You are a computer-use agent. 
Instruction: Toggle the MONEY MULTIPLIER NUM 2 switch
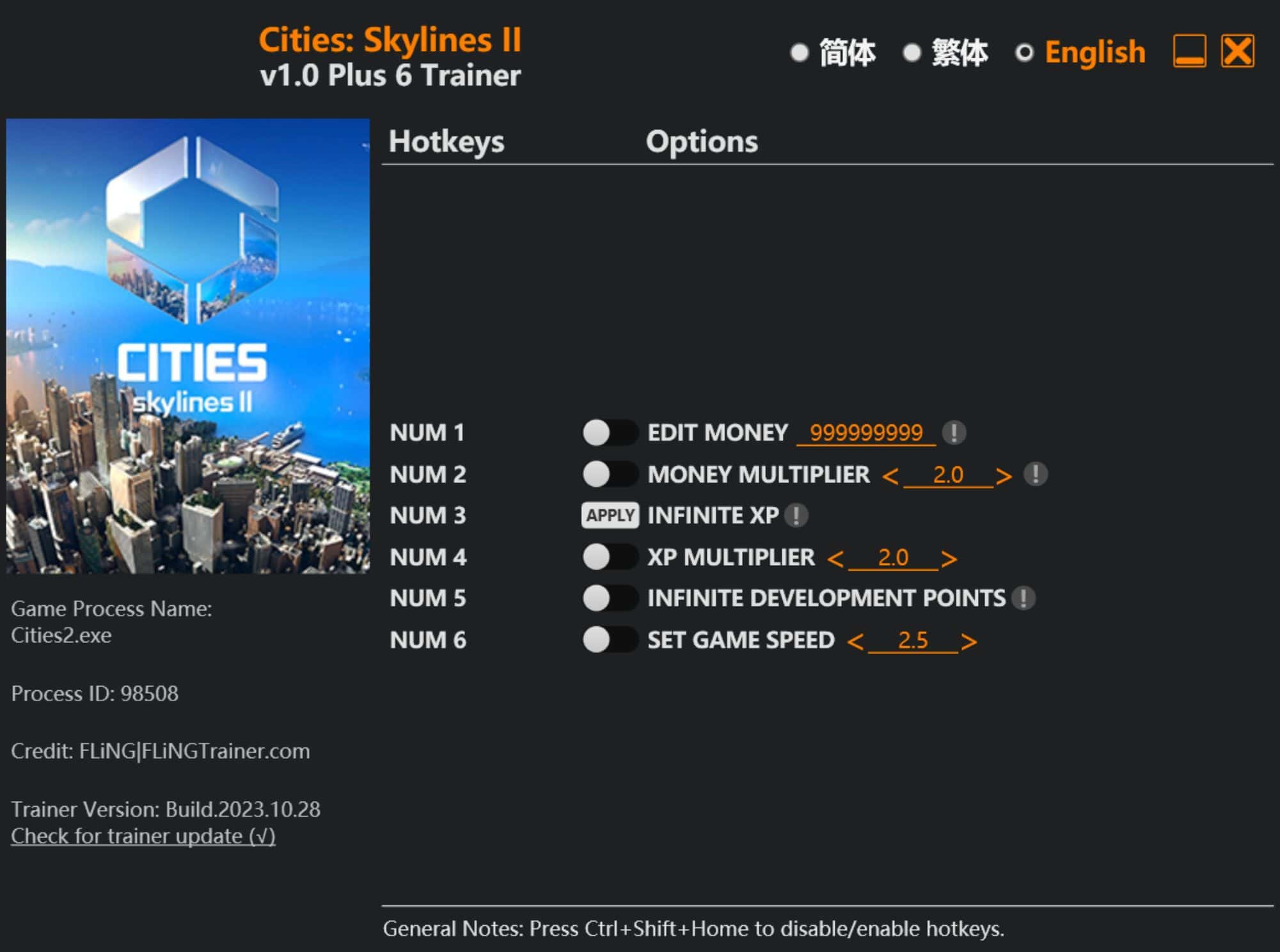(x=600, y=473)
